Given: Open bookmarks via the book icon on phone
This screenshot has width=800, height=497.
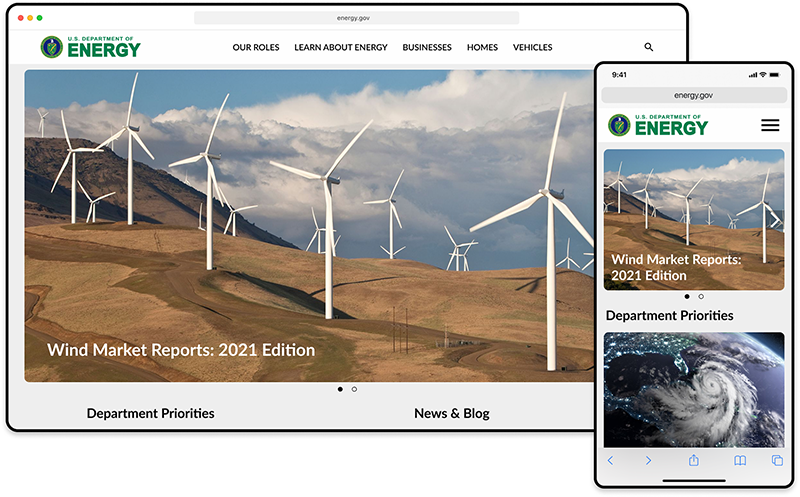Looking at the screenshot, I should click(x=740, y=460).
